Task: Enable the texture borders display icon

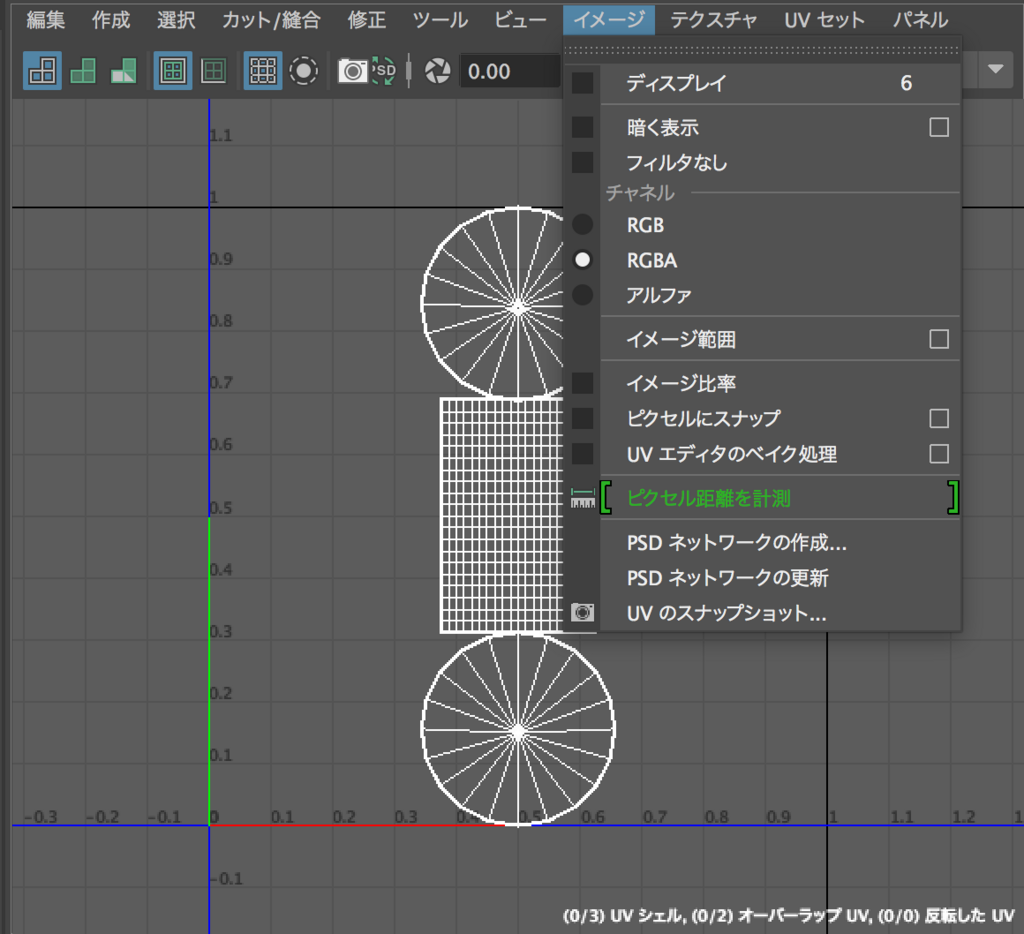Action: click(x=172, y=70)
